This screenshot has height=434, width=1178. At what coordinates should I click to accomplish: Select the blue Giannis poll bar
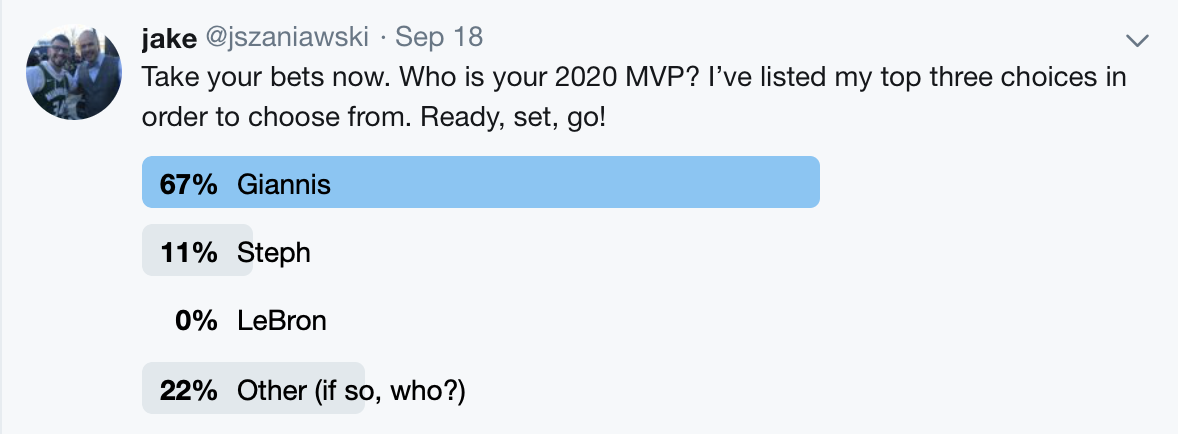pyautogui.click(x=481, y=182)
